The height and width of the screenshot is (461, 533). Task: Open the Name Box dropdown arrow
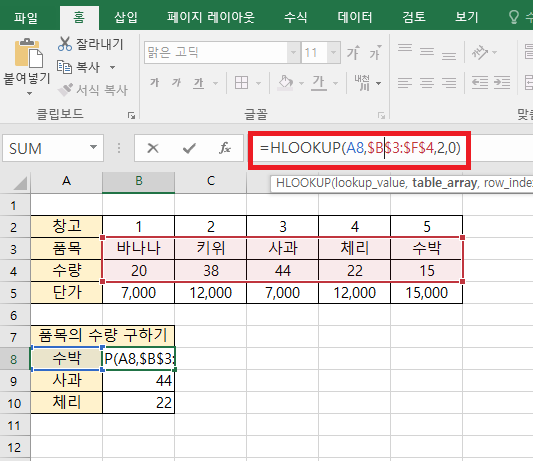coord(93,148)
